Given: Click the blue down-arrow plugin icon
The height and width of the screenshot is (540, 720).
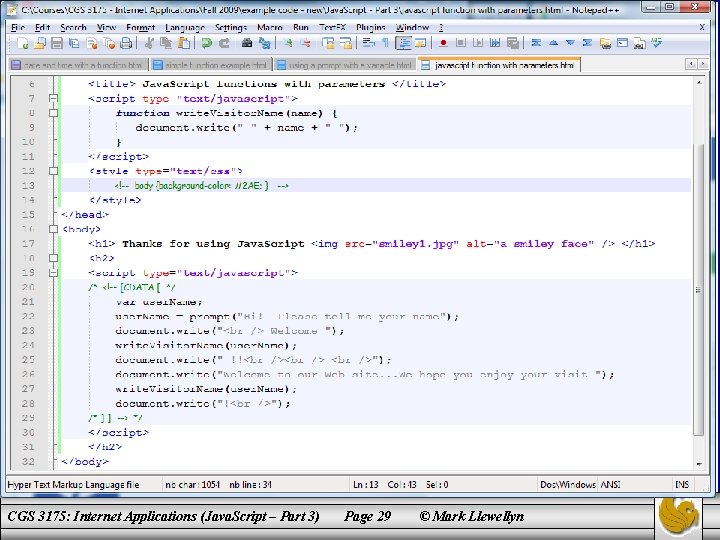Looking at the screenshot, I should [570, 43].
